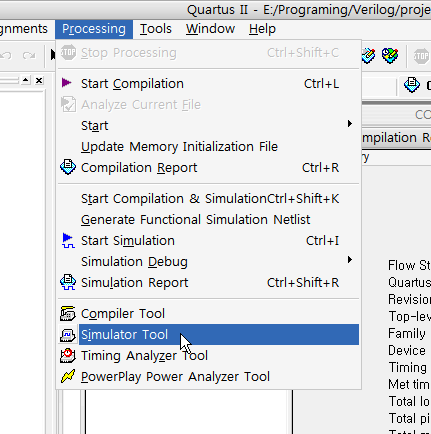The height and width of the screenshot is (434, 431).
Task: Click the Revision row in Flow Summary
Action: coord(409,299)
